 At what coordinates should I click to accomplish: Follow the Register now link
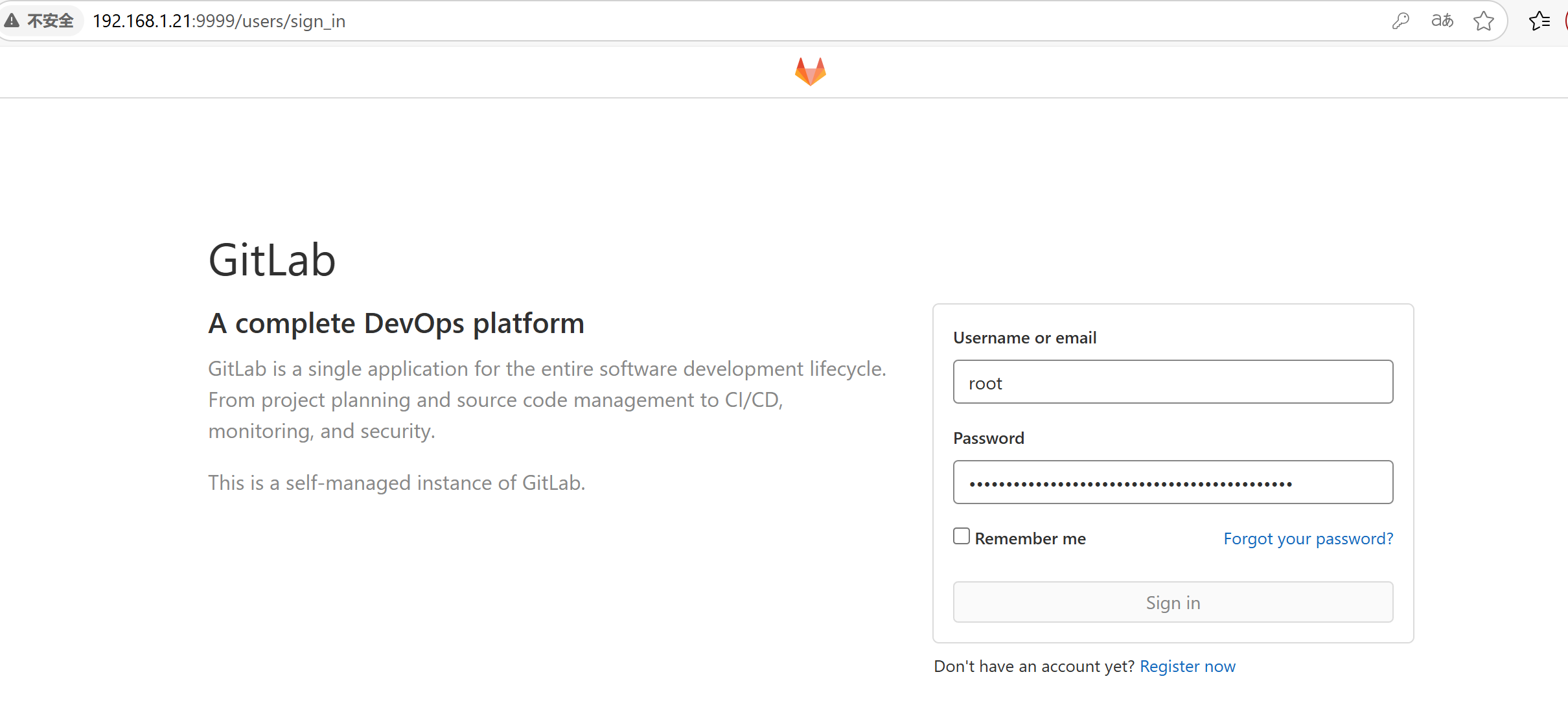pyautogui.click(x=1188, y=666)
